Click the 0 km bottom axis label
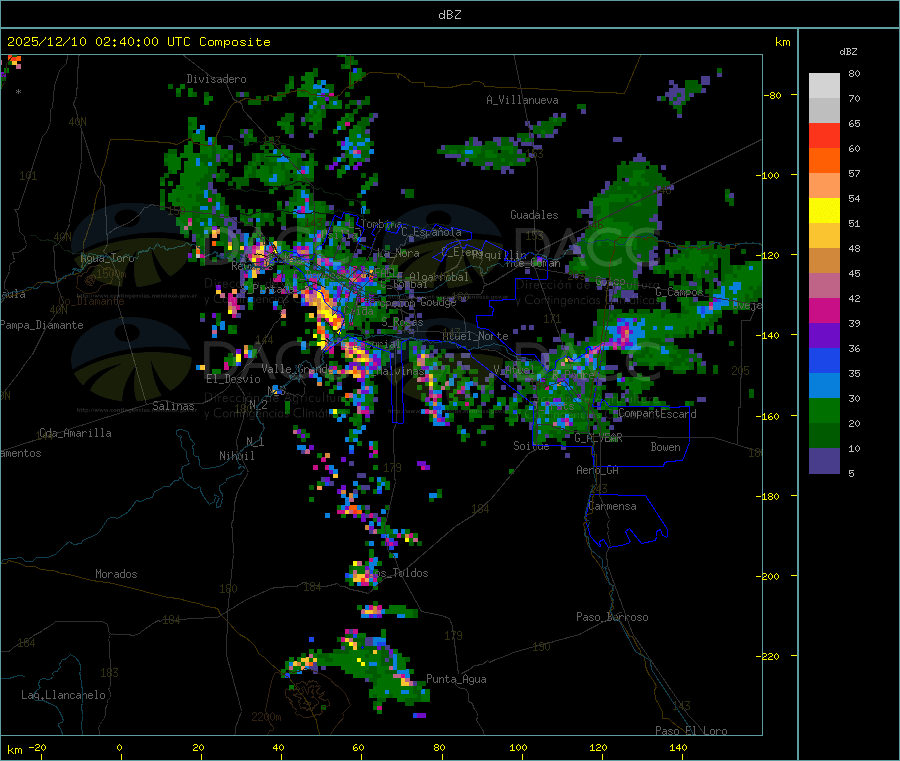This screenshot has height=761, width=900. 119,747
